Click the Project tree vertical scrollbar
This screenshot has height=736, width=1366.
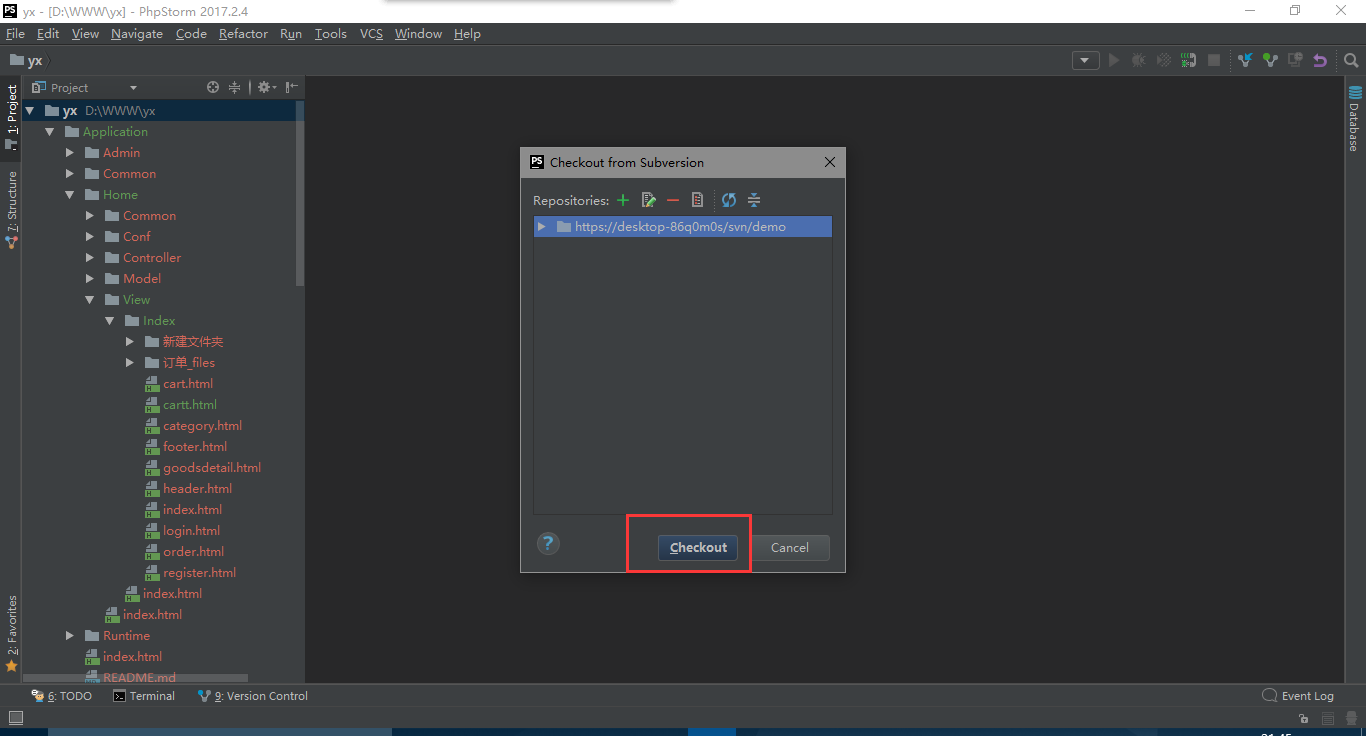(300, 193)
